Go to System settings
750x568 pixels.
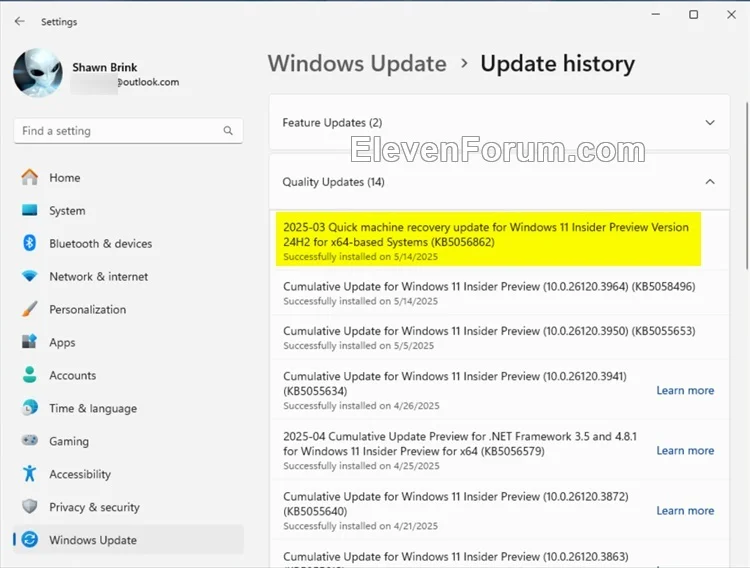click(128, 211)
